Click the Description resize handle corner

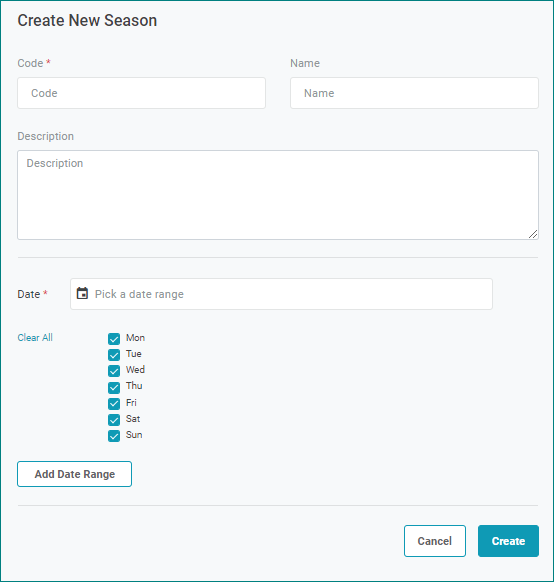point(533,234)
